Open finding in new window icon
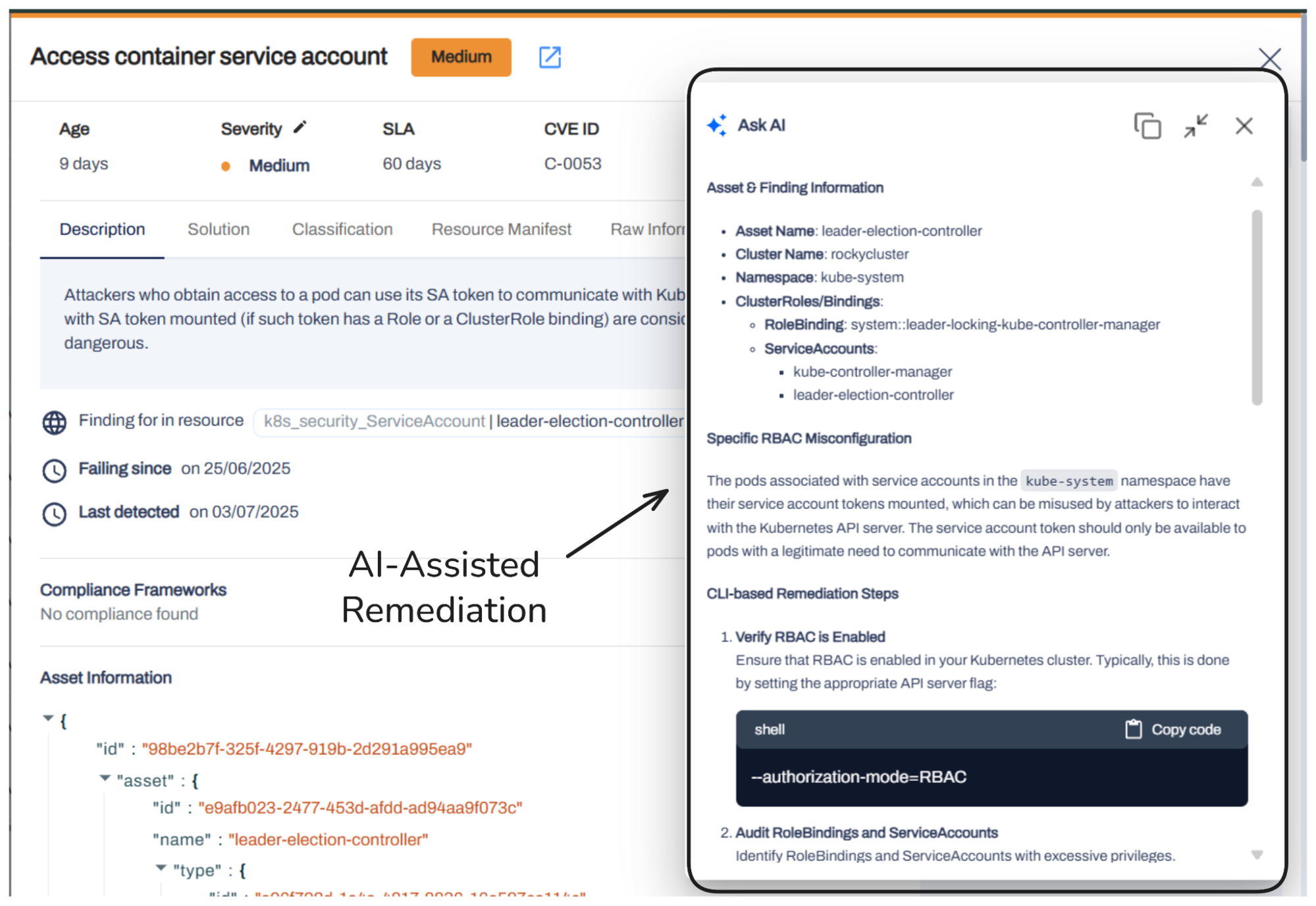This screenshot has width=1316, height=906. click(550, 57)
